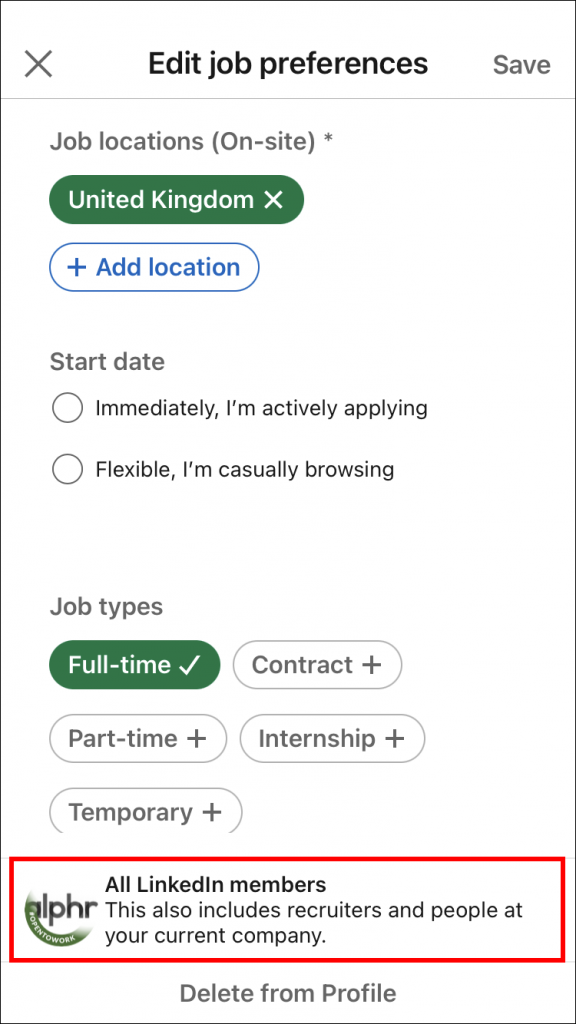The height and width of the screenshot is (1024, 576).
Task: Select 'Immediately, I'm actively applying'
Action: [x=67, y=408]
